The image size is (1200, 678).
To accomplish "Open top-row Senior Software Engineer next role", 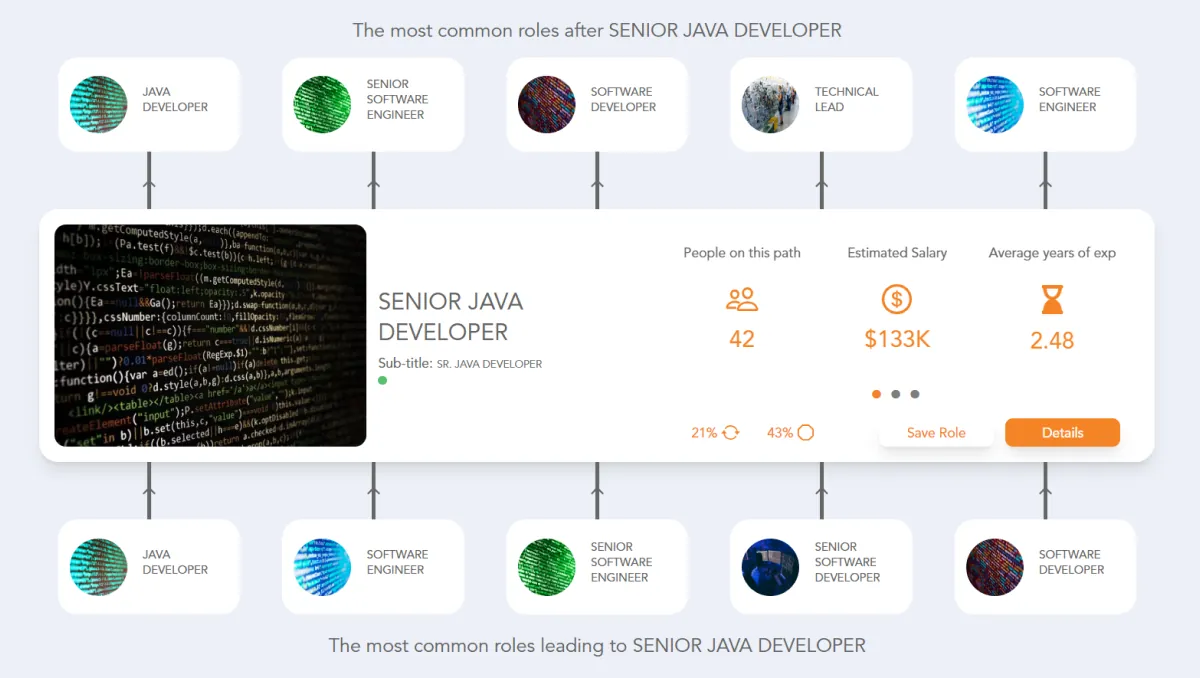I will click(373, 105).
